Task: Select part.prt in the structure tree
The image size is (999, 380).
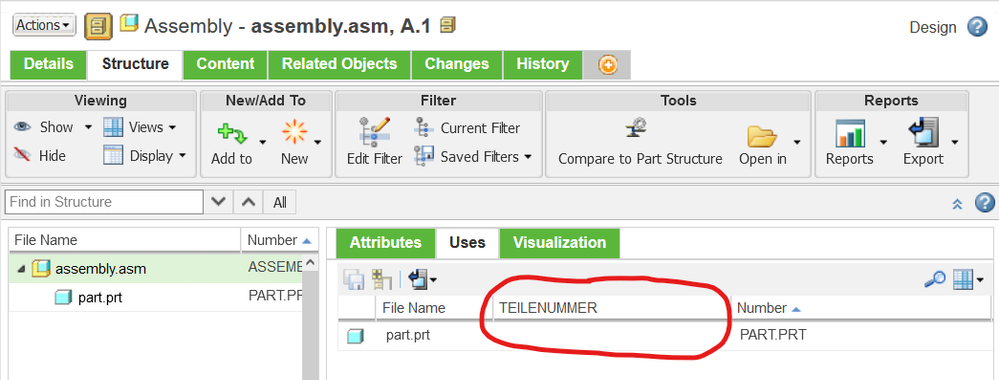Action: [99, 297]
